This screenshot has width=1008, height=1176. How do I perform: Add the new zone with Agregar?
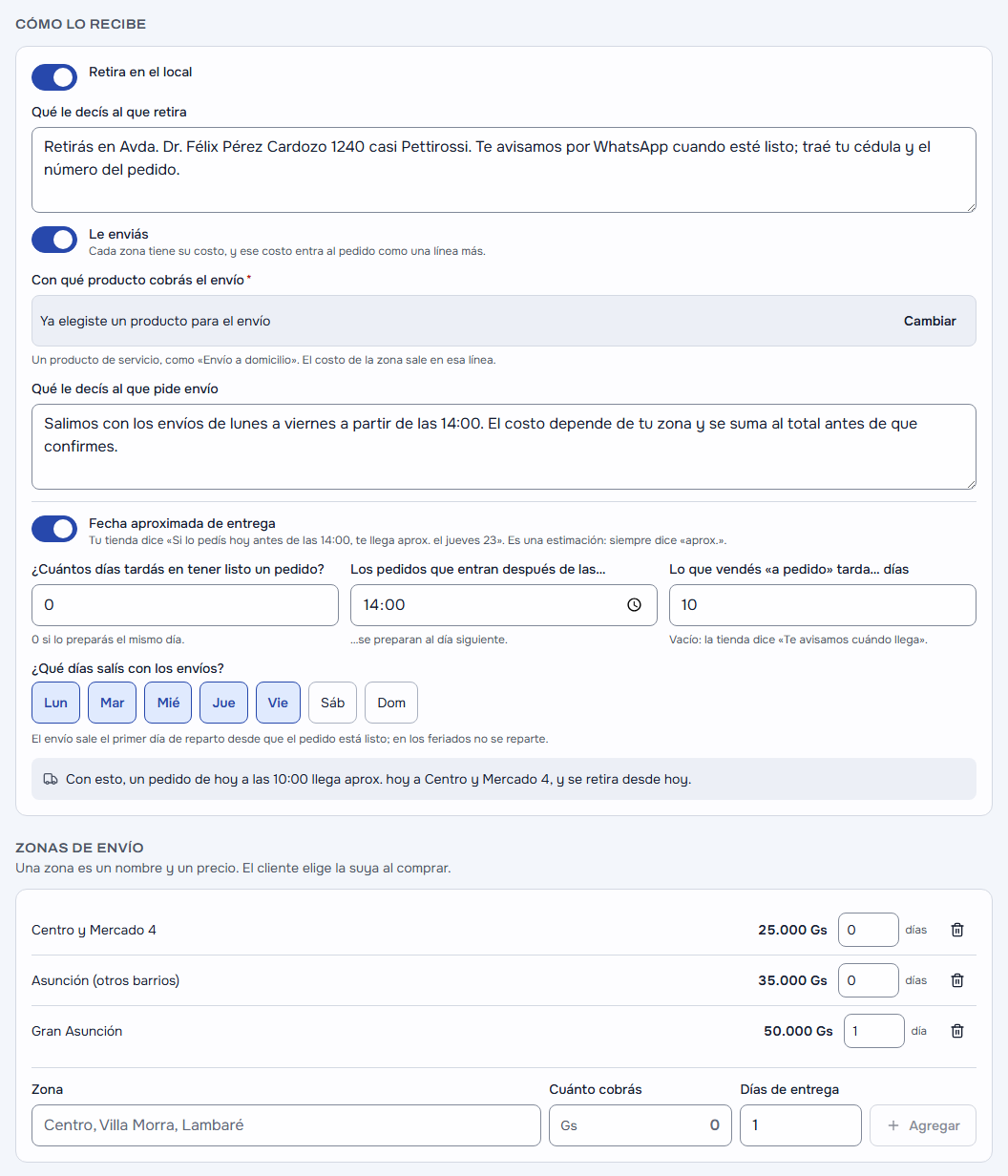pyautogui.click(x=923, y=1125)
